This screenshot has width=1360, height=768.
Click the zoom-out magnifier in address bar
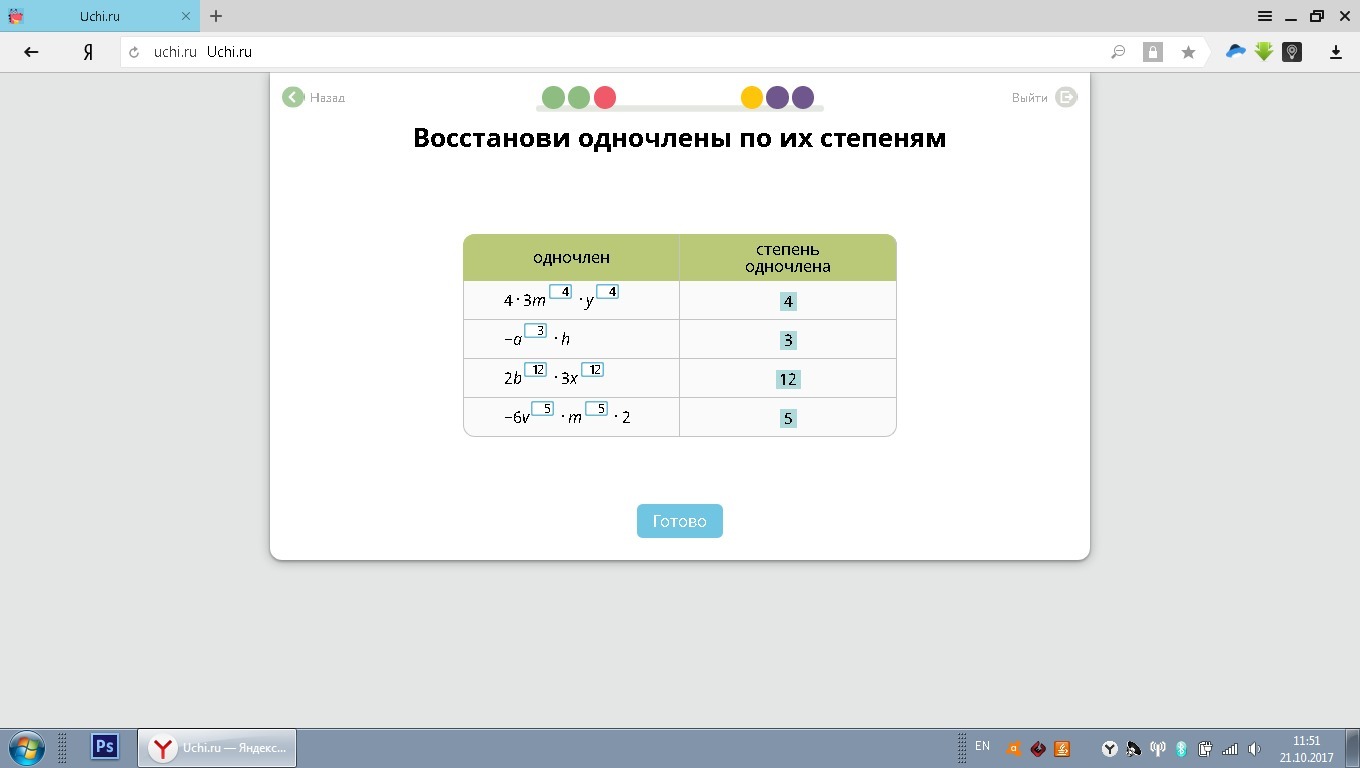pos(1118,52)
